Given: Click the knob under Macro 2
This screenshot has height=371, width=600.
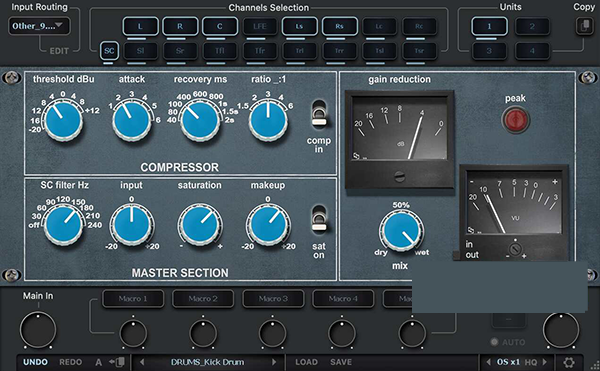Looking at the screenshot, I should [x=203, y=334].
